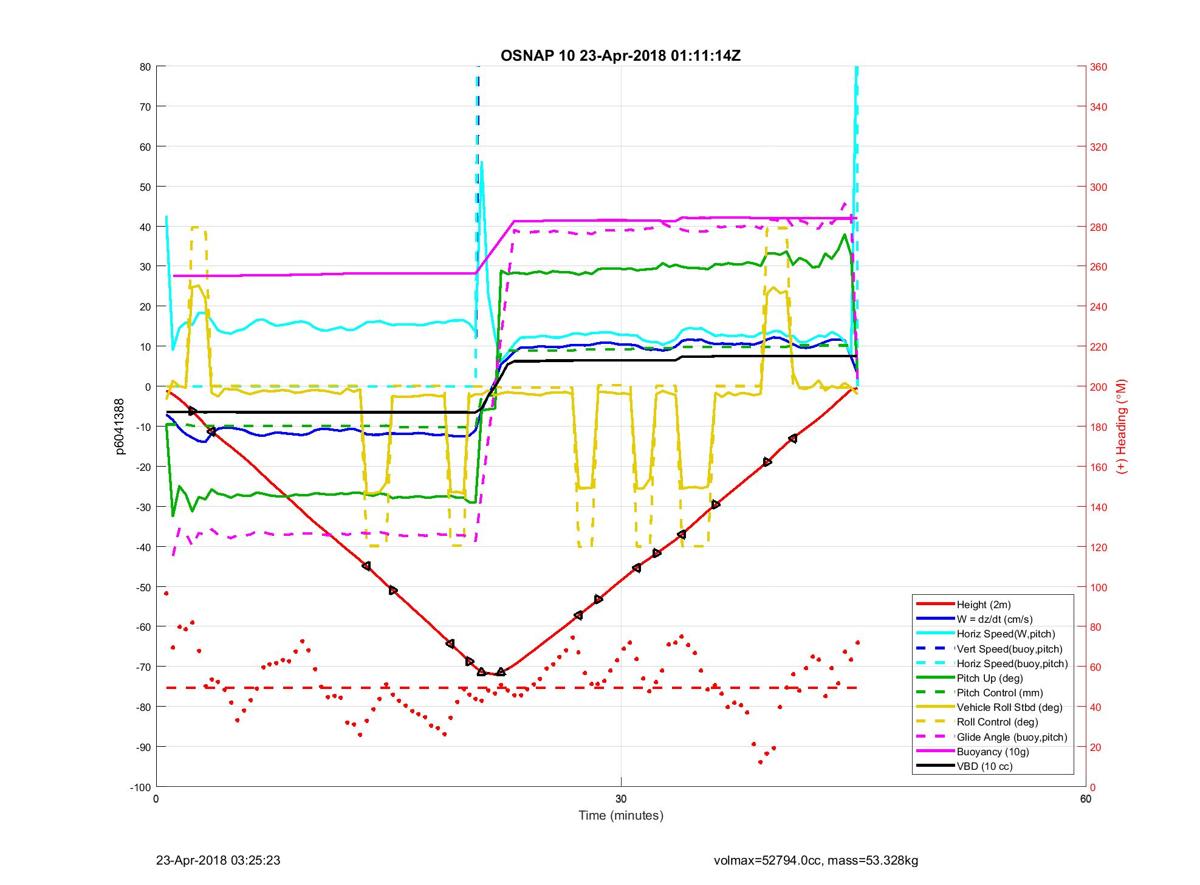Select the red heading axis tick "100"

1100,587
